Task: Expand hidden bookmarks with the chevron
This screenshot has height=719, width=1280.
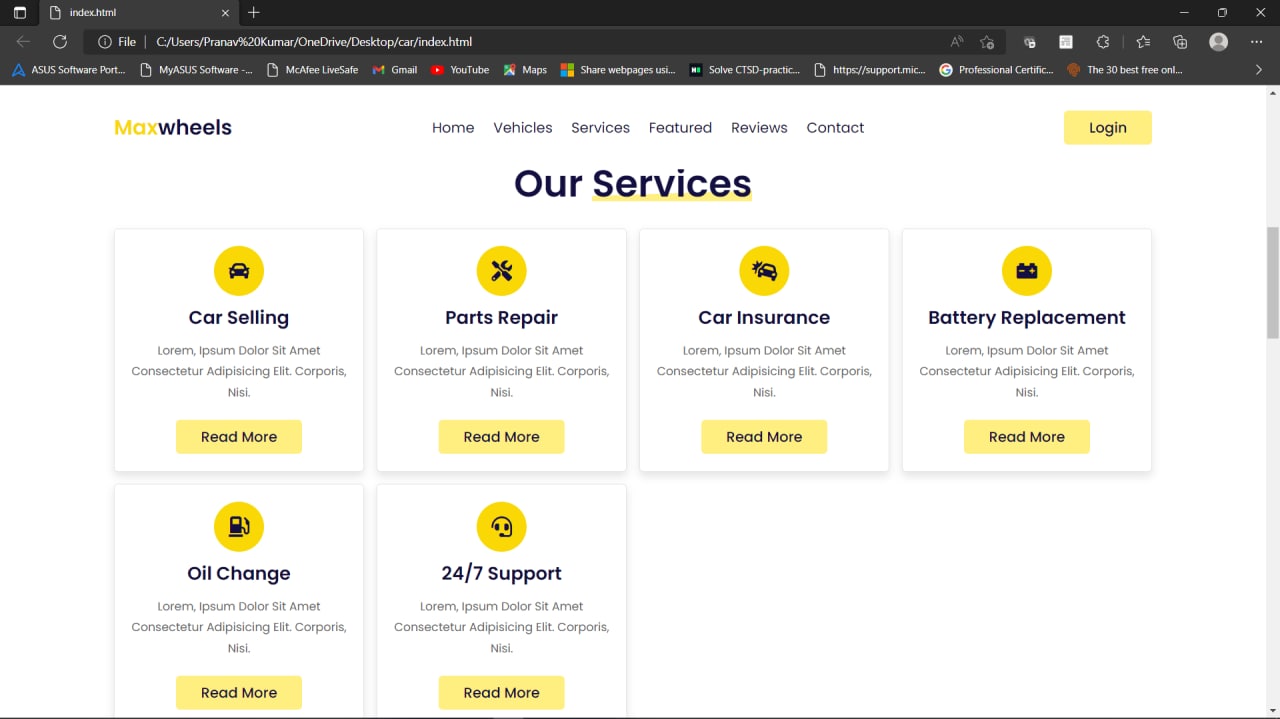Action: pos(1258,69)
